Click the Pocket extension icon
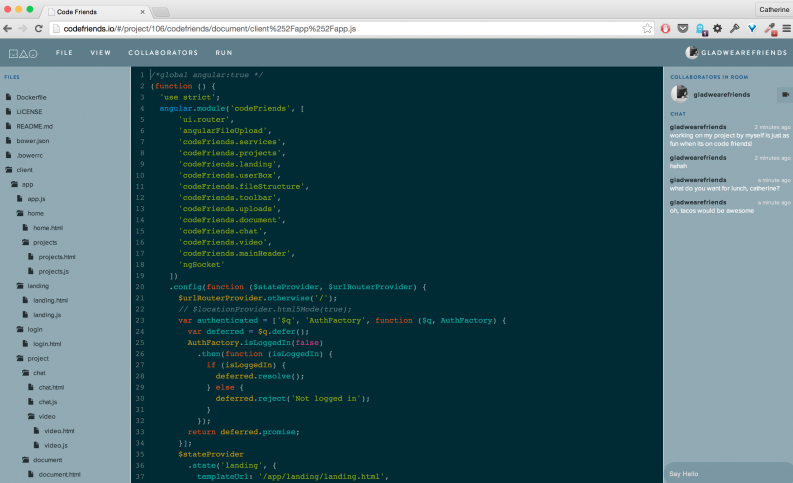 click(x=683, y=28)
